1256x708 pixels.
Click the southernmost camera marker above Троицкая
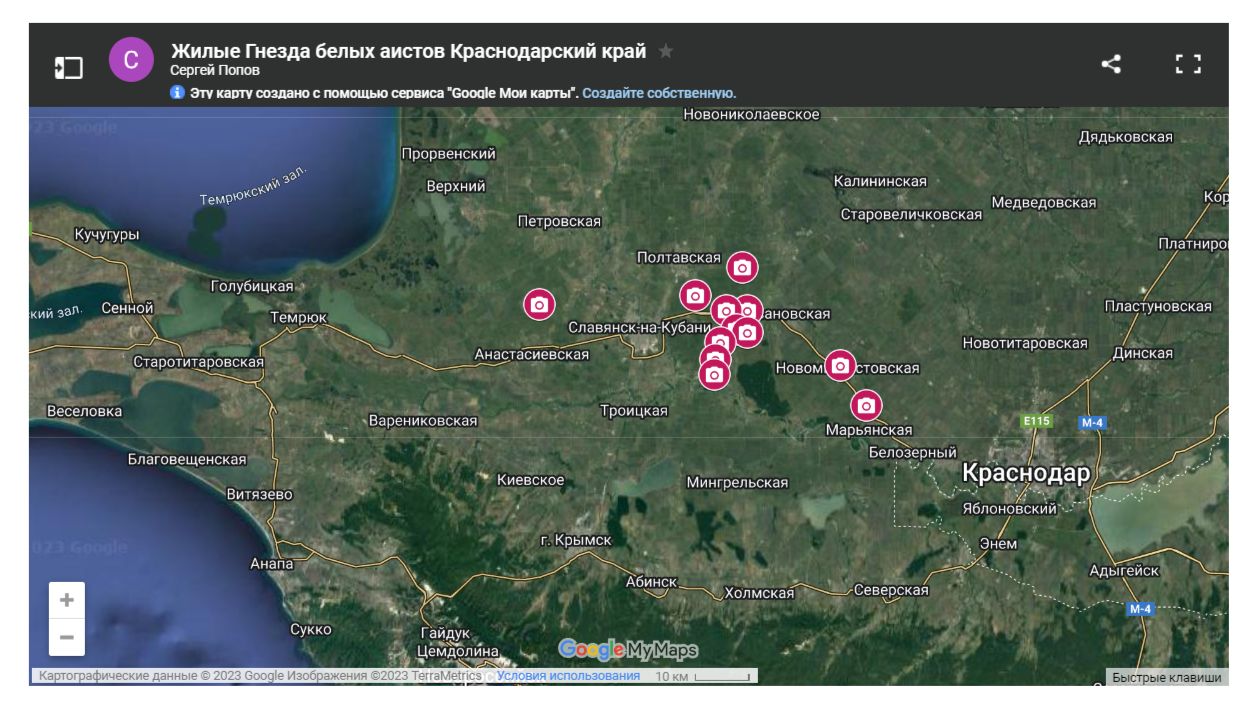713,375
